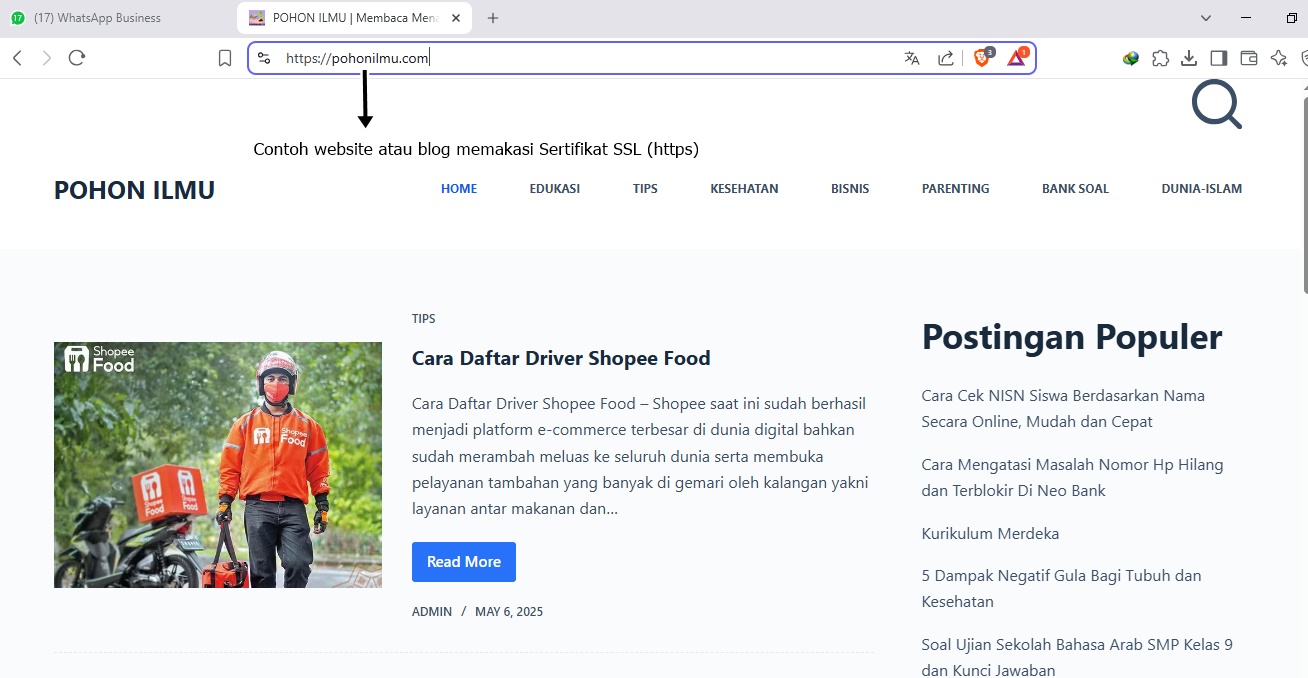Open the Brave Wallet icon
Screen dimensions: 1308x678
[x=1249, y=58]
